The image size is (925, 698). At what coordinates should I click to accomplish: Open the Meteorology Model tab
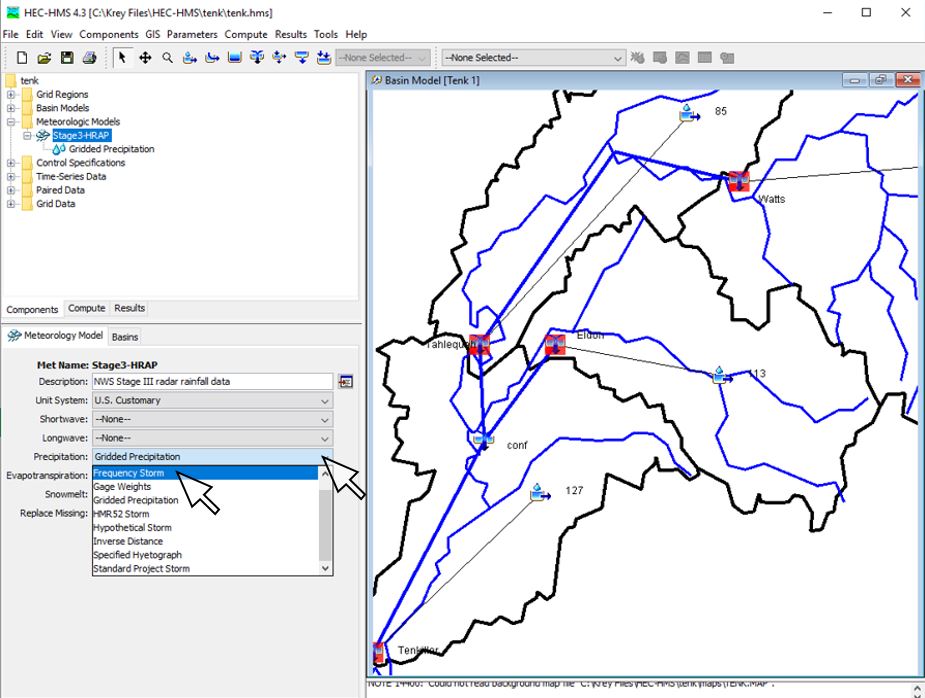(55, 336)
